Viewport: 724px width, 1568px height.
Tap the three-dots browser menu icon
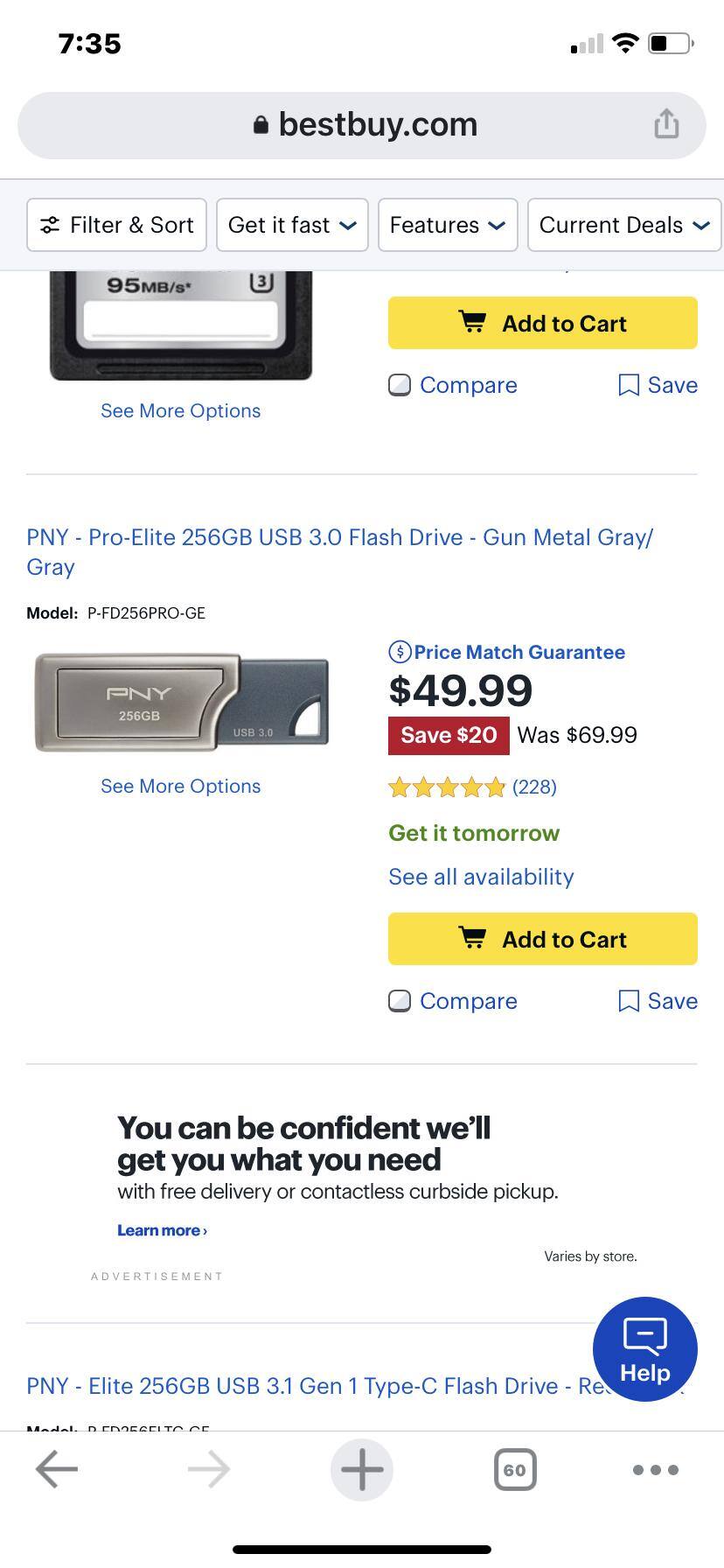pos(654,1469)
